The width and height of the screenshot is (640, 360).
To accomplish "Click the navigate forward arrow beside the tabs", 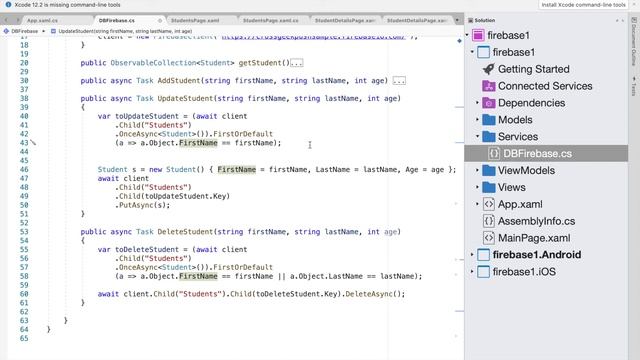I will [18, 20].
